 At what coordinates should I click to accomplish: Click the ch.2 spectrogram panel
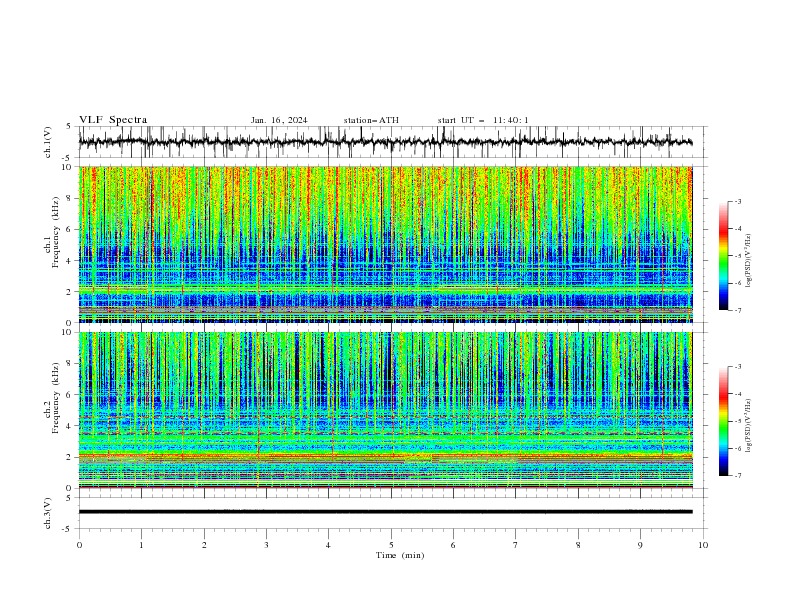point(385,410)
